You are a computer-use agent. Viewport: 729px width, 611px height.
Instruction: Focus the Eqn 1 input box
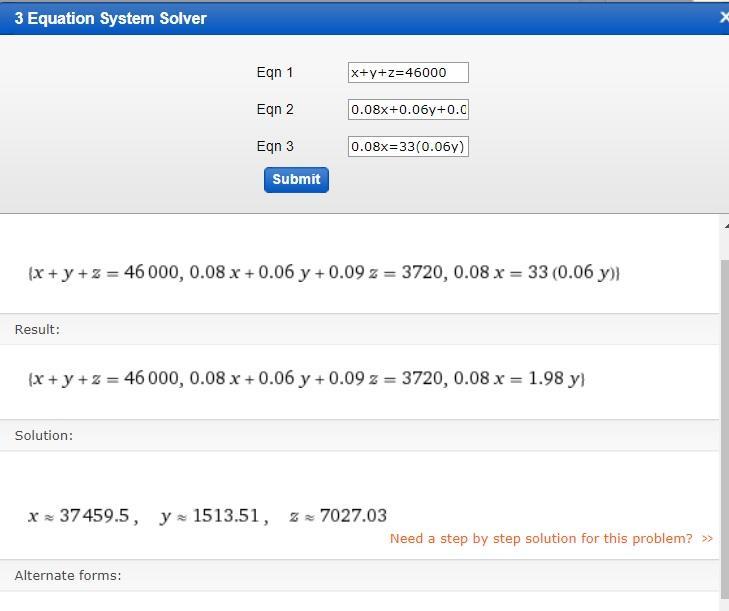[x=408, y=73]
